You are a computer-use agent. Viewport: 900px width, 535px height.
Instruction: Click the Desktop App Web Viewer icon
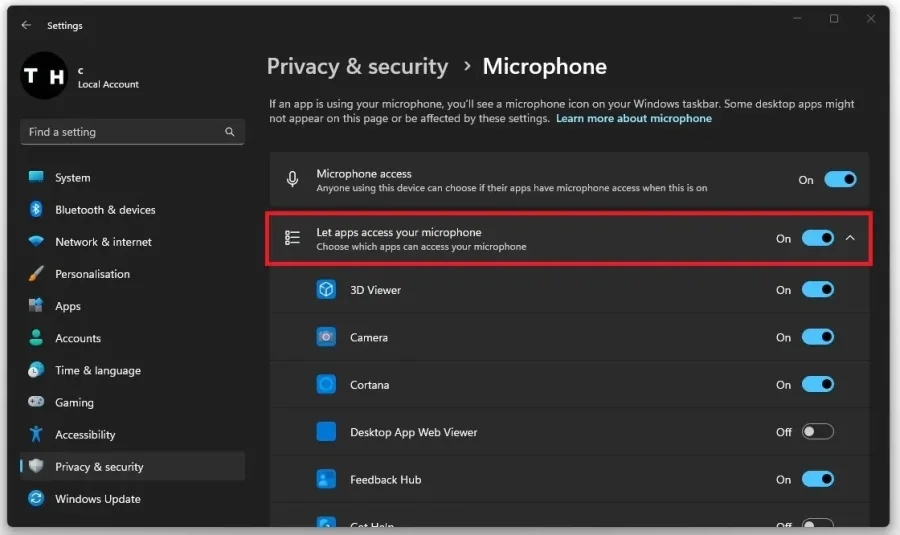click(x=326, y=432)
